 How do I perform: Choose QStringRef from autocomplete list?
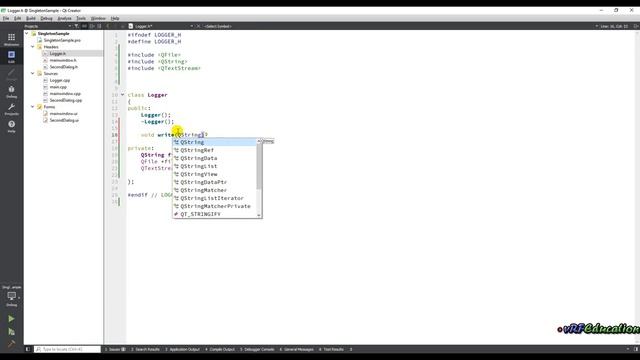point(215,150)
